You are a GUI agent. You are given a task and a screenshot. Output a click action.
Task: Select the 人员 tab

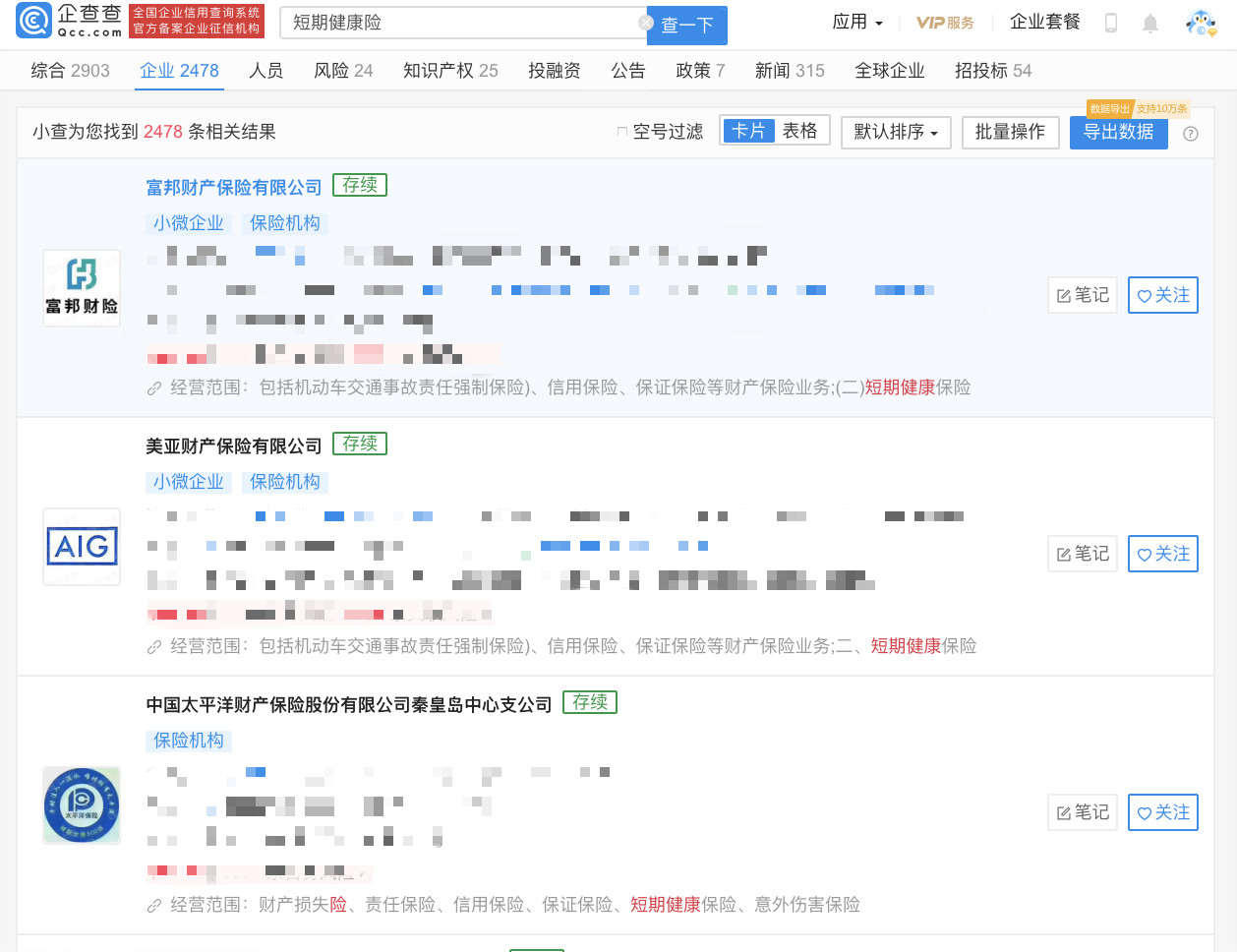266,71
